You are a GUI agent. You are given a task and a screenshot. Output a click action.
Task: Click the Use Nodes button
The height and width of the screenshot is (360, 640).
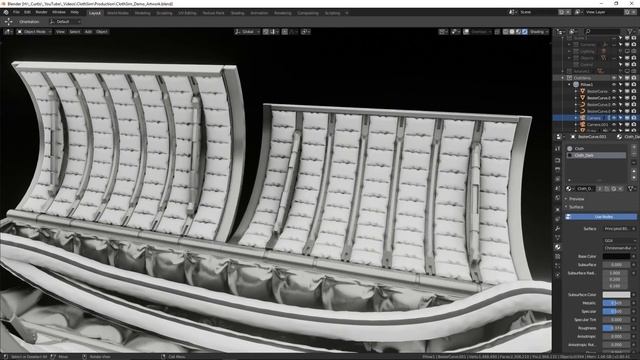601,217
